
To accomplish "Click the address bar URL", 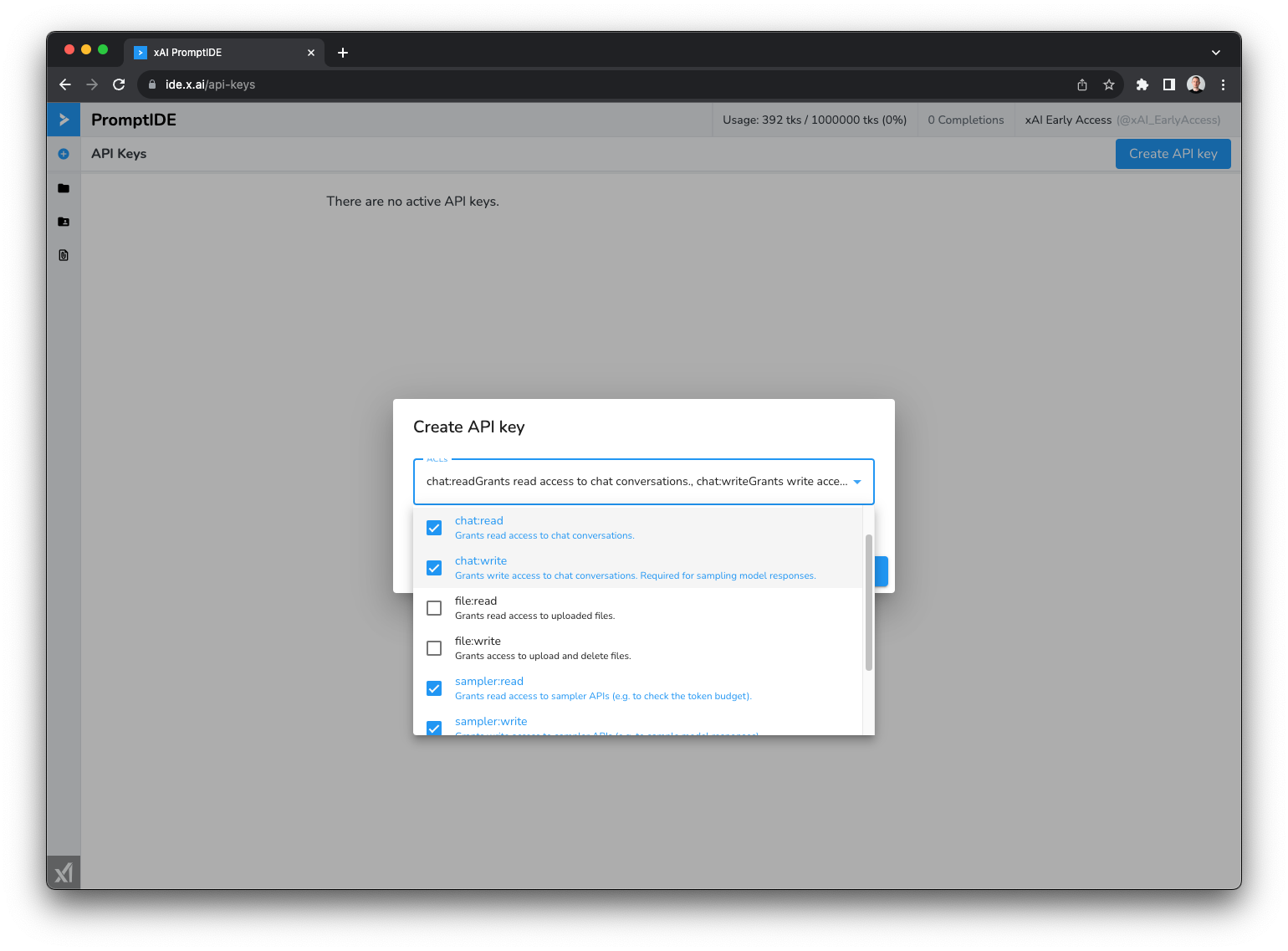I will (210, 84).
